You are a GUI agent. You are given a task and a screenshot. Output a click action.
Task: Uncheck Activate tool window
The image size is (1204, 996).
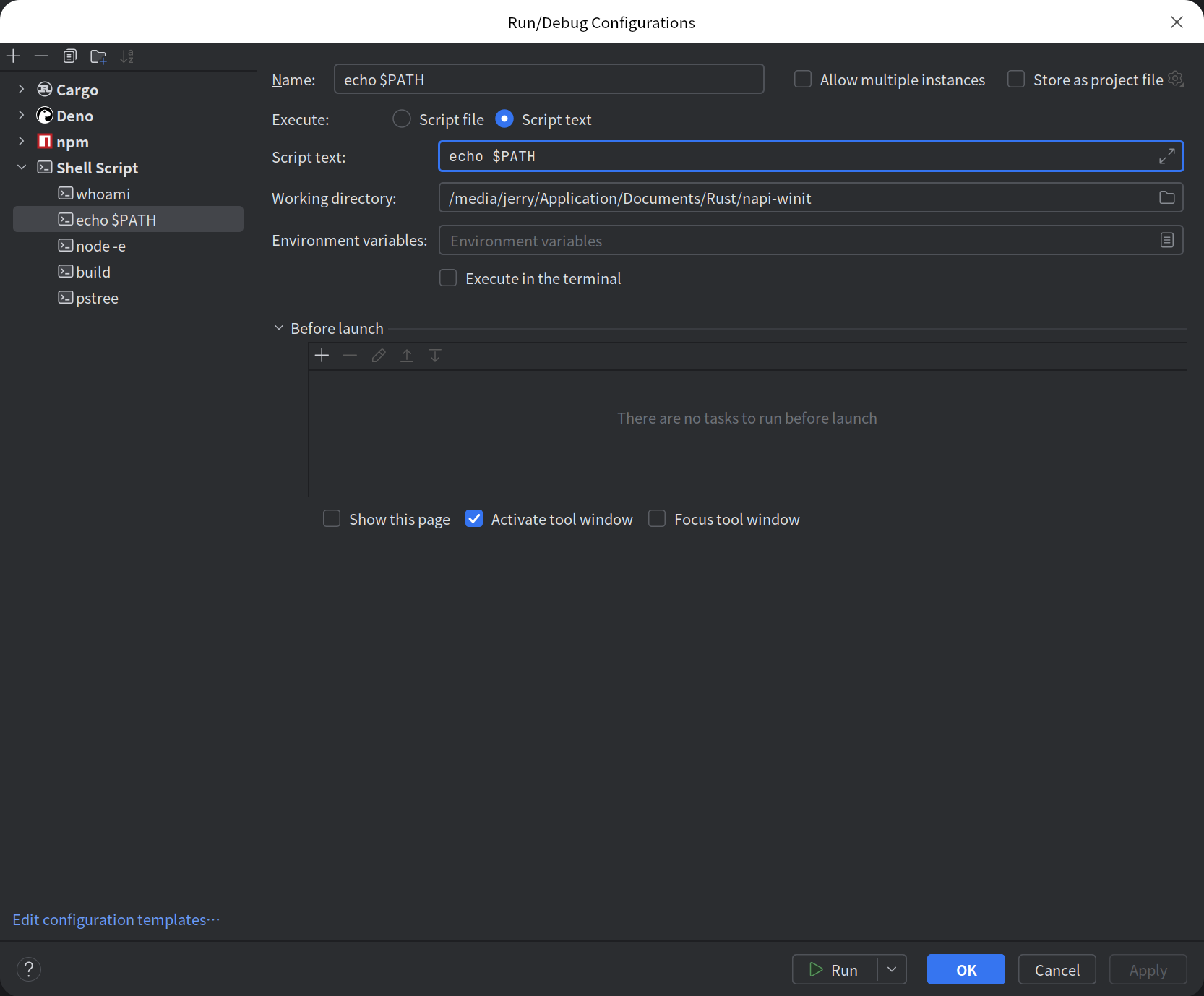click(x=474, y=518)
